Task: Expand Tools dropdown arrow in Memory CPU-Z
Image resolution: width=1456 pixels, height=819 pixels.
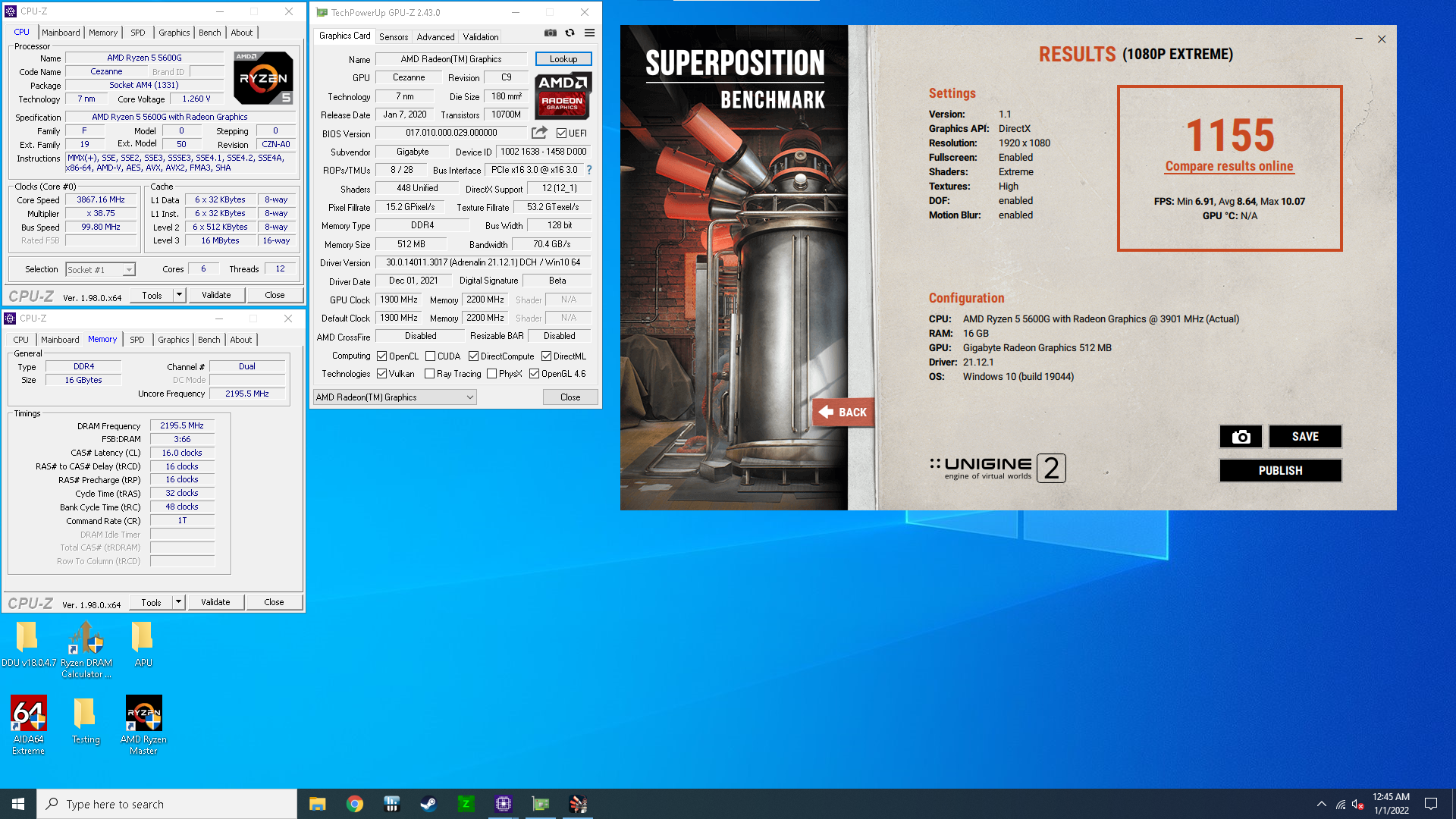Action: [178, 602]
